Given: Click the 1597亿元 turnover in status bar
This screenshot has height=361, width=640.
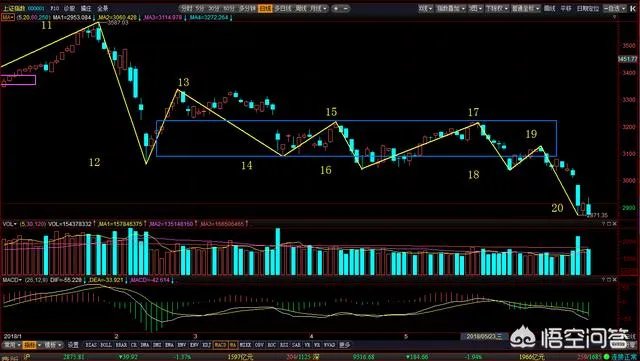Looking at the screenshot, I should tap(240, 357).
